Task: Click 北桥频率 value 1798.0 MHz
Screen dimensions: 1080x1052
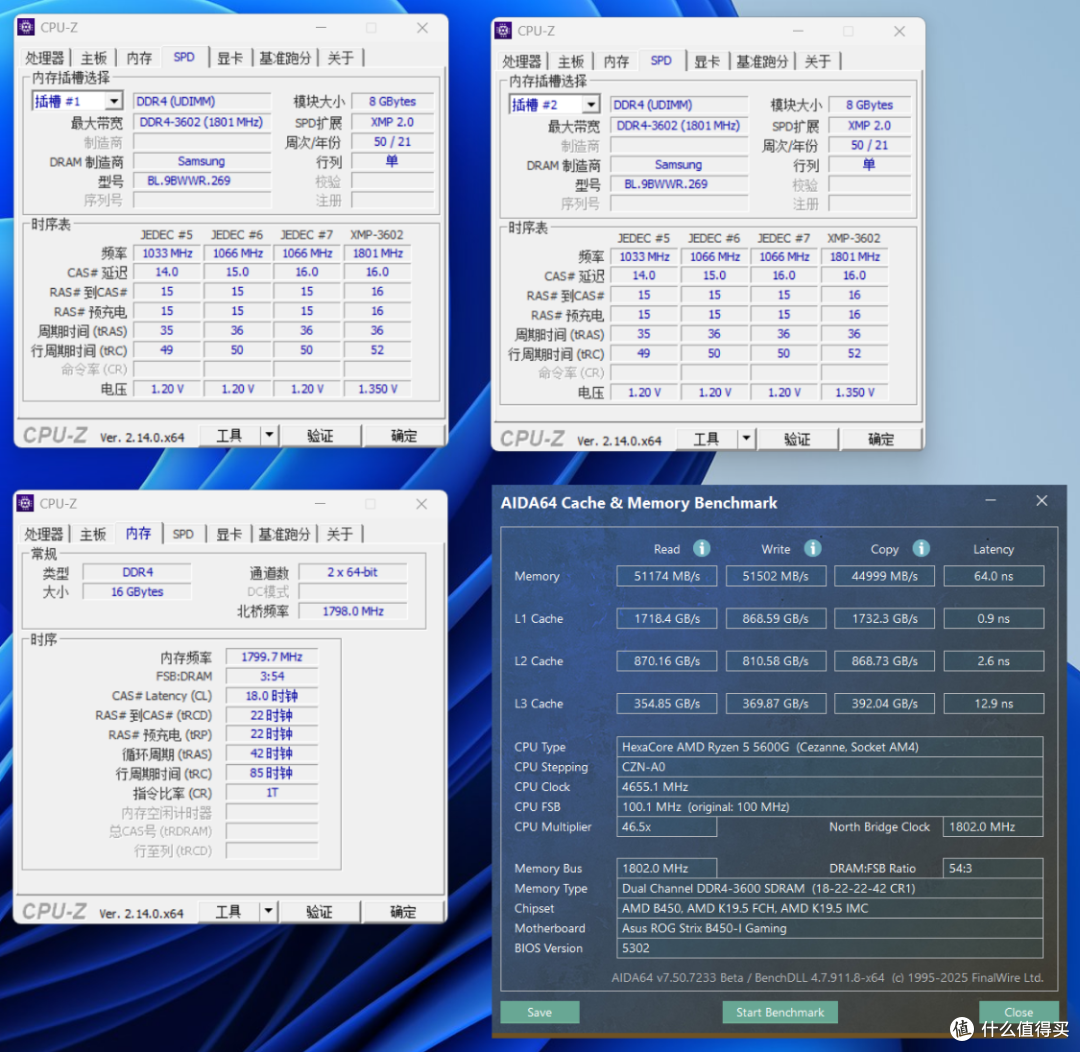Action: 353,611
